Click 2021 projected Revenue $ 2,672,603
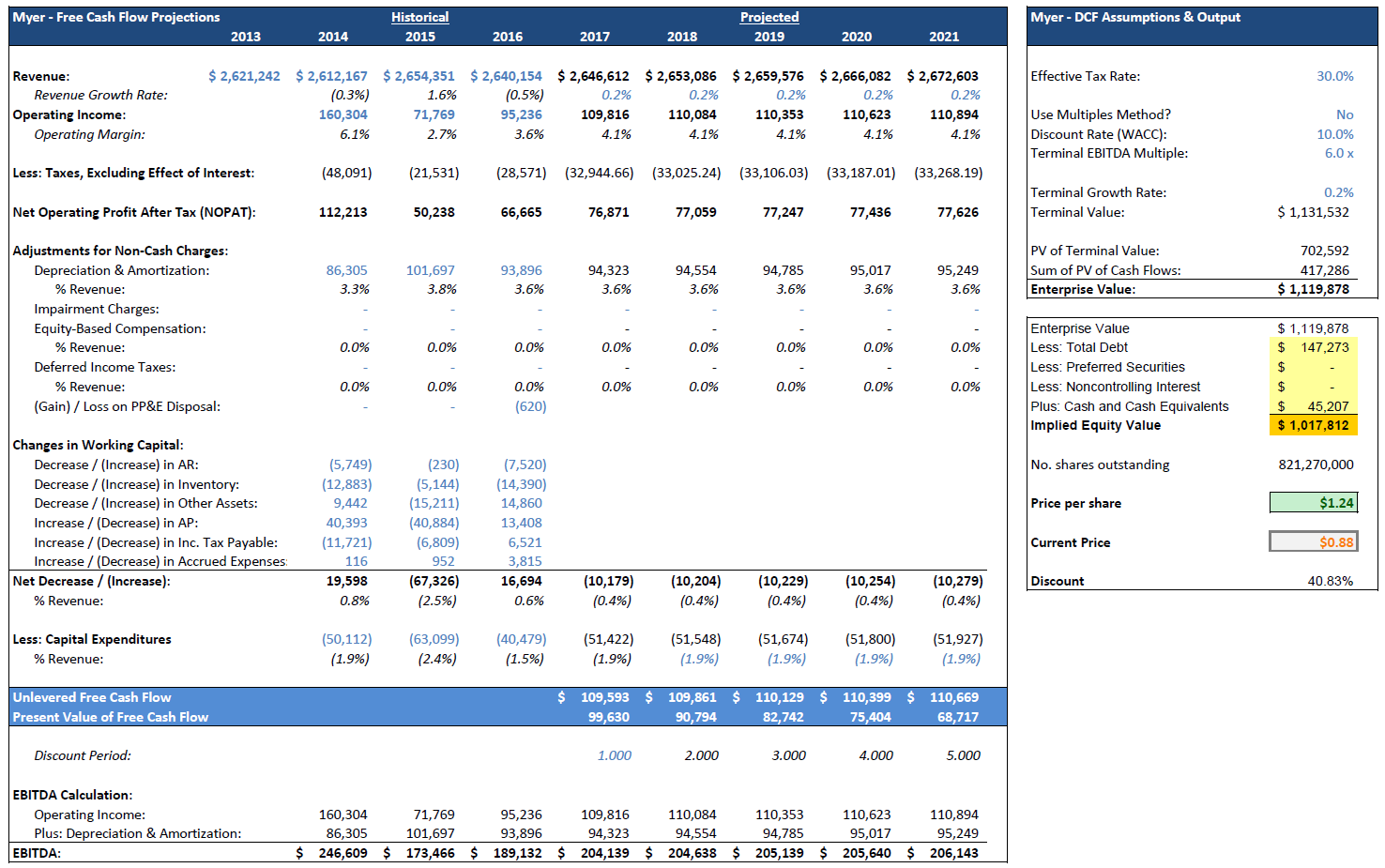 [942, 76]
